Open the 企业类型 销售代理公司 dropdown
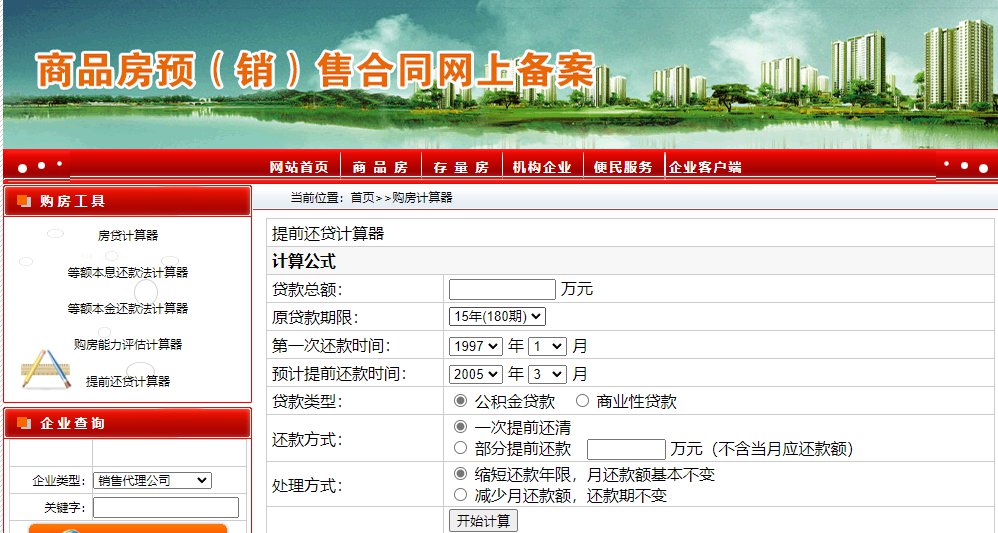 [153, 480]
